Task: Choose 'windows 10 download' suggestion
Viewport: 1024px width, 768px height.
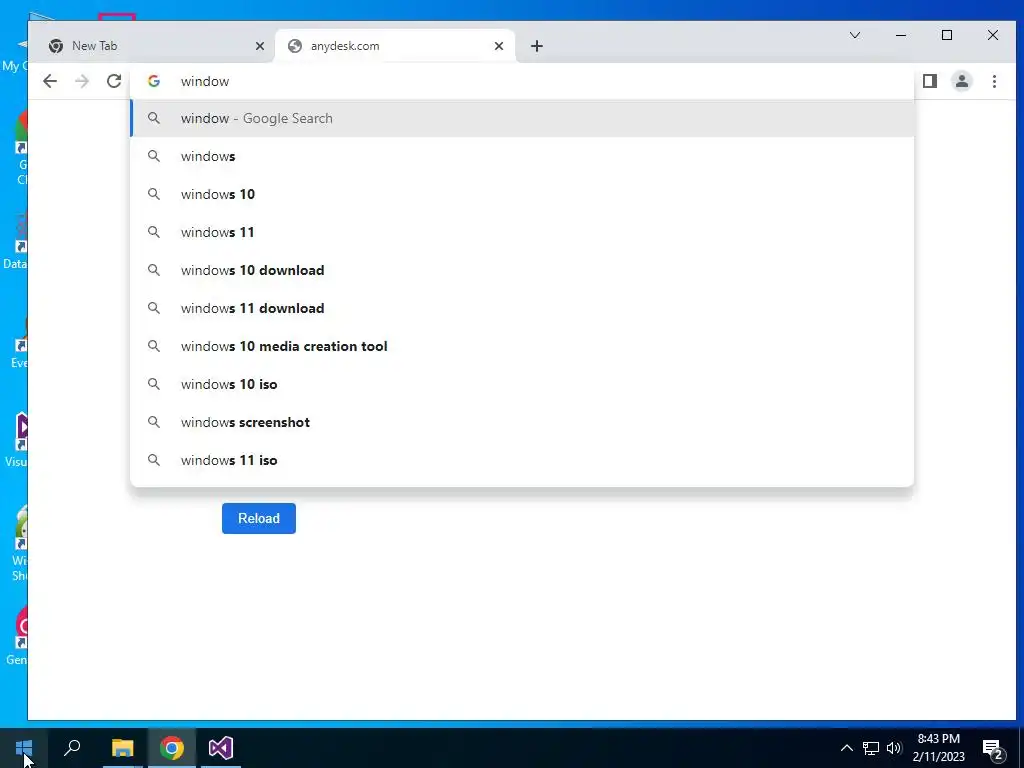Action: click(x=522, y=270)
